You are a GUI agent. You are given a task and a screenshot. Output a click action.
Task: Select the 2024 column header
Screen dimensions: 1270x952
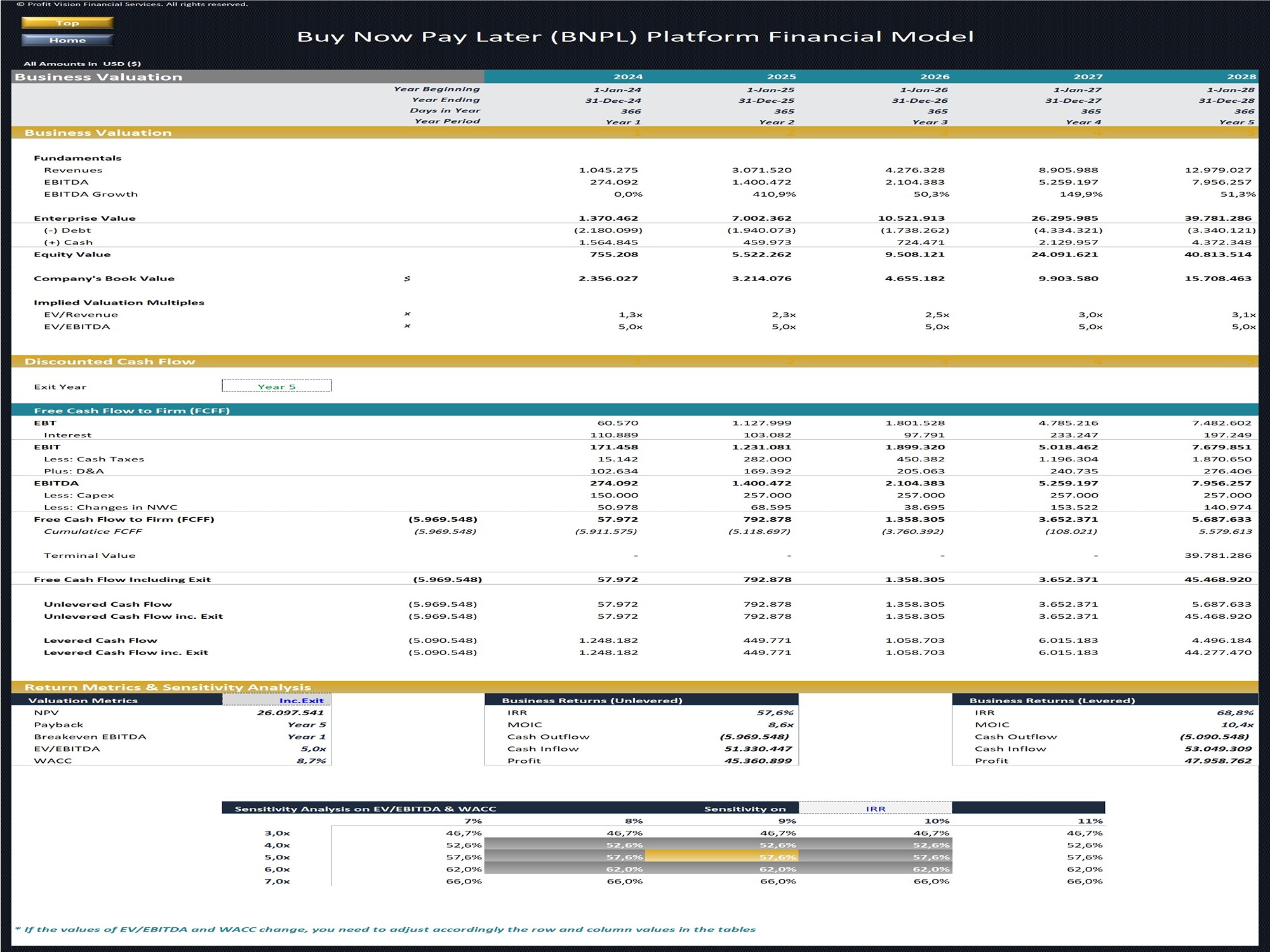[x=628, y=76]
